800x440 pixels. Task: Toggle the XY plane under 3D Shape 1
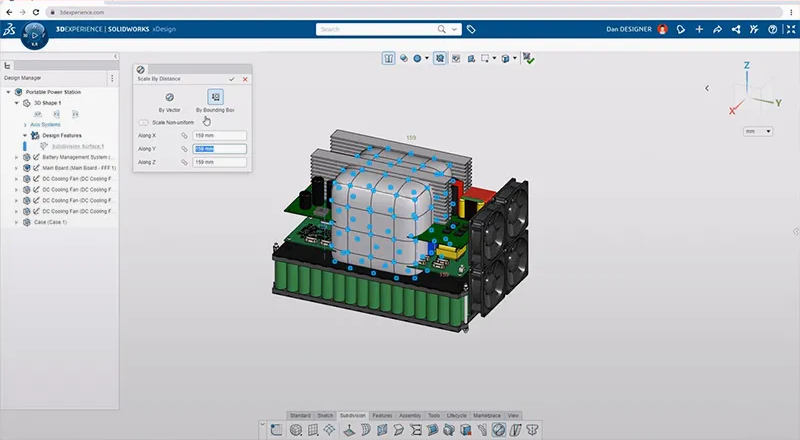[x=38, y=114]
